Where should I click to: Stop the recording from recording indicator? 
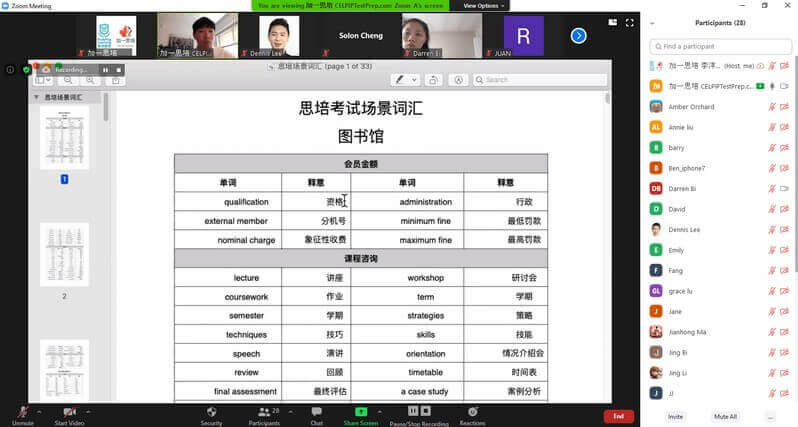click(117, 70)
